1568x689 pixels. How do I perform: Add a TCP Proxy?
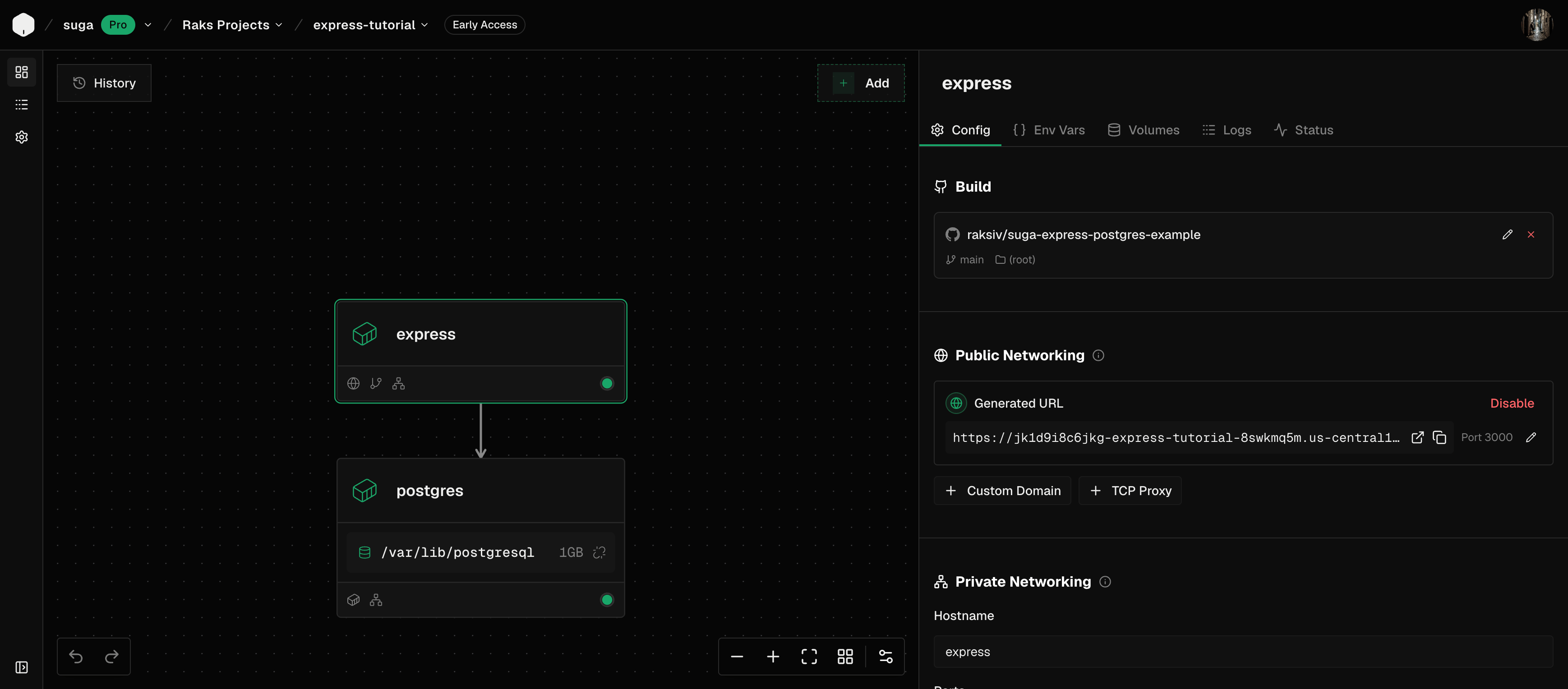1130,491
